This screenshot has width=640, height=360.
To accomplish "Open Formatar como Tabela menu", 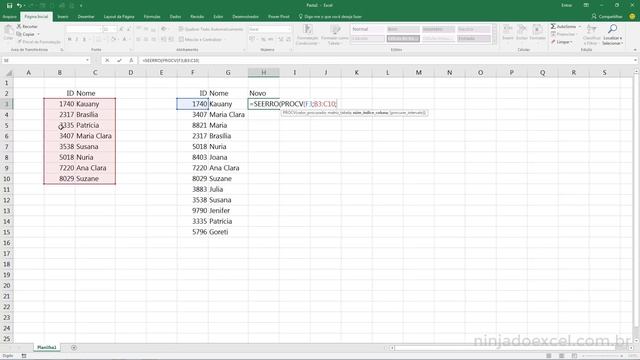I will tap(335, 35).
